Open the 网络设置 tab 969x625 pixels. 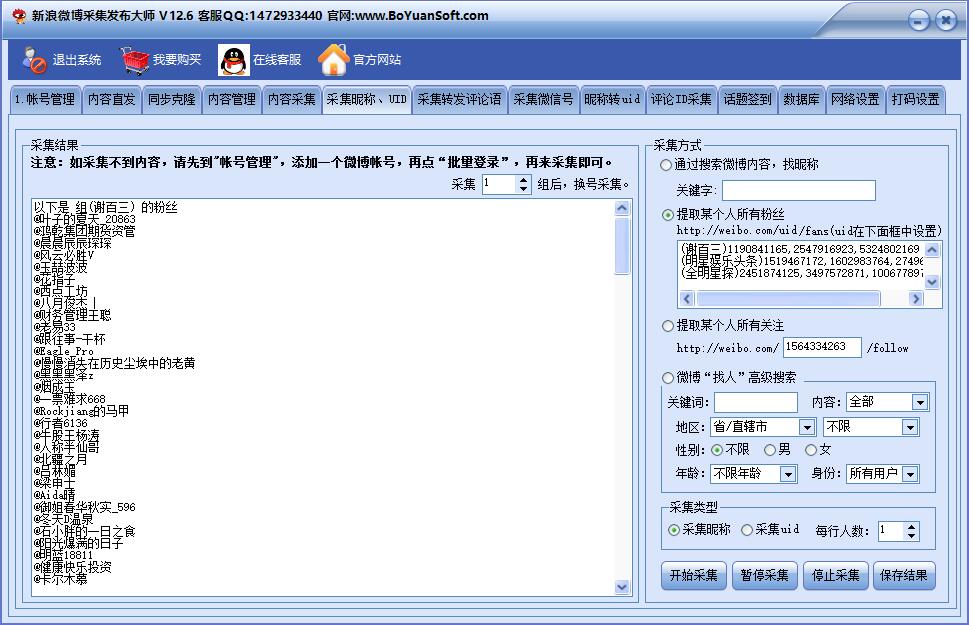(855, 100)
